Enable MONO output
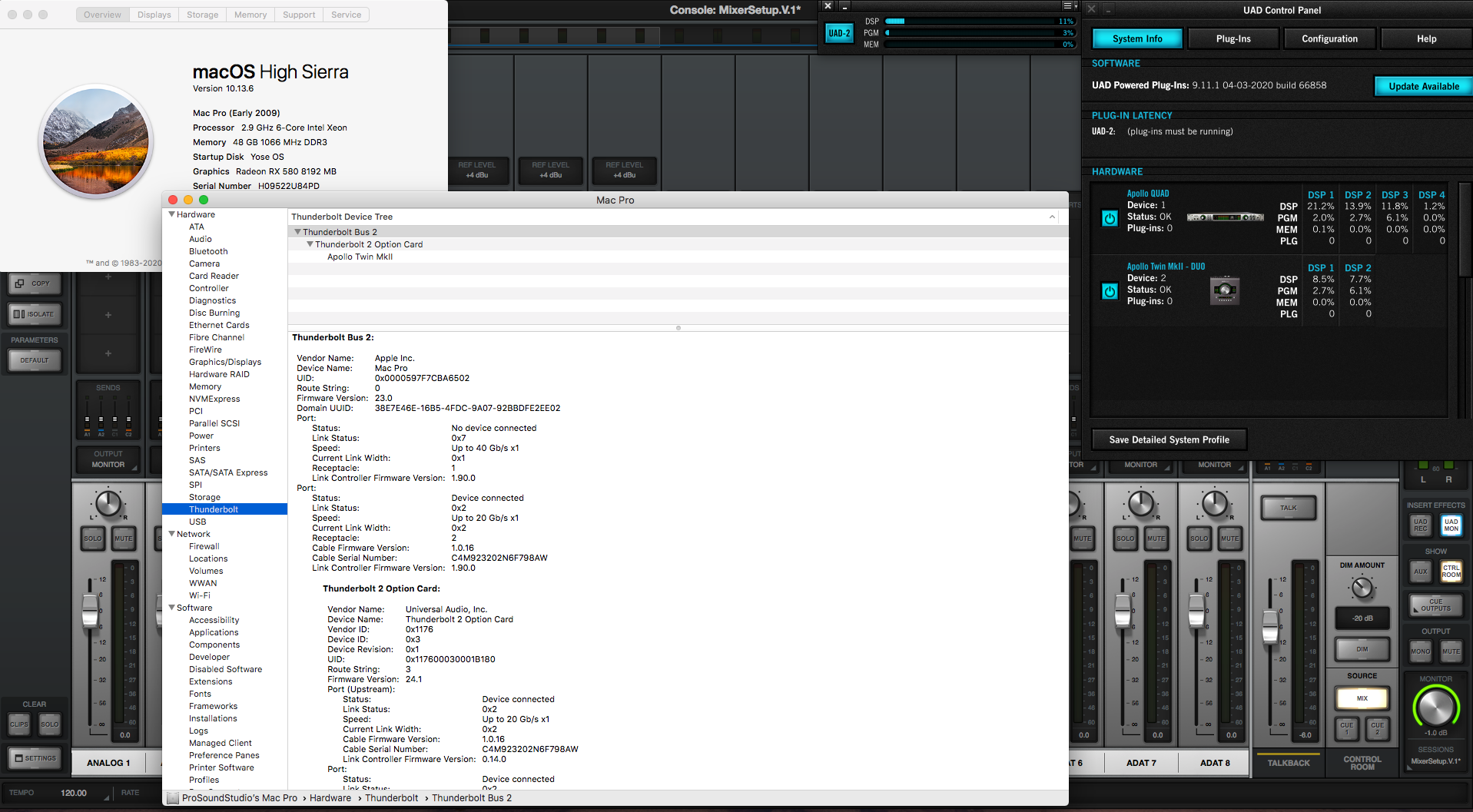Screen dimensions: 1473x812 tap(1421, 651)
